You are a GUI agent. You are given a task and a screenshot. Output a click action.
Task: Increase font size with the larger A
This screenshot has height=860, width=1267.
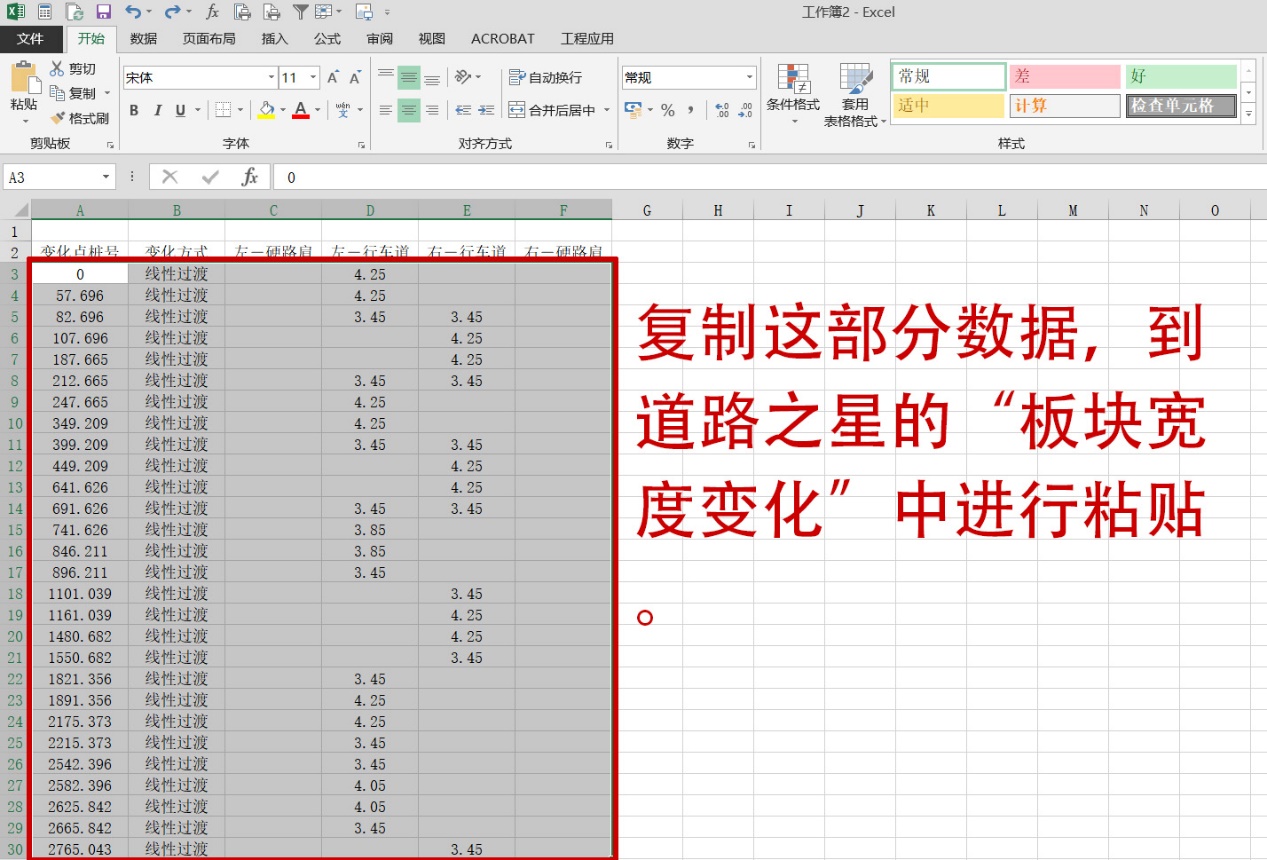coord(334,78)
